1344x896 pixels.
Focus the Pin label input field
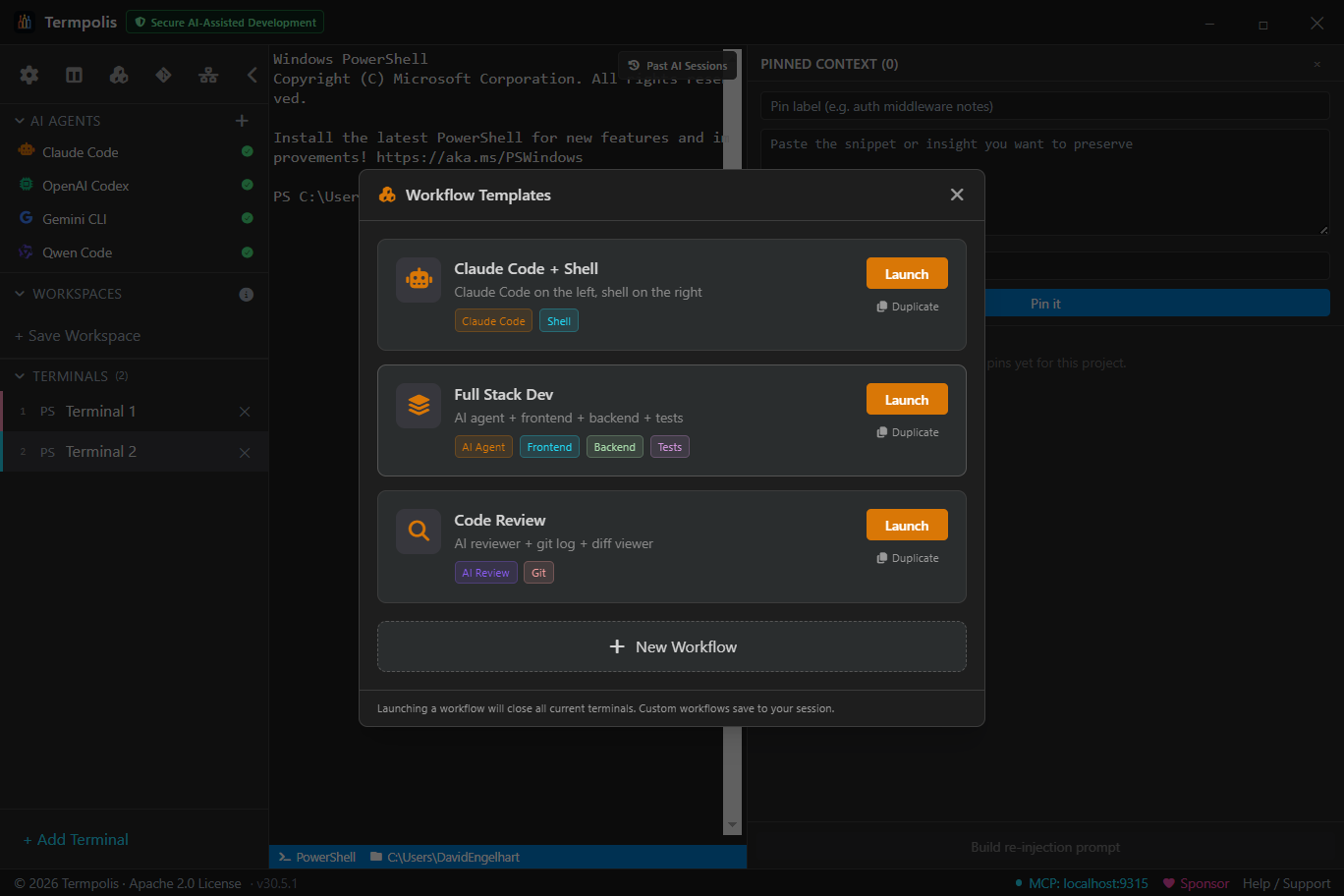click(x=1045, y=106)
